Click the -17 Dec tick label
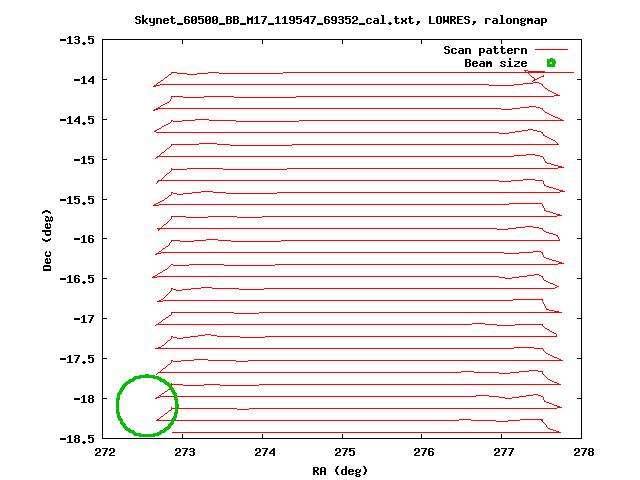The height and width of the screenshot is (480, 640). (x=84, y=319)
